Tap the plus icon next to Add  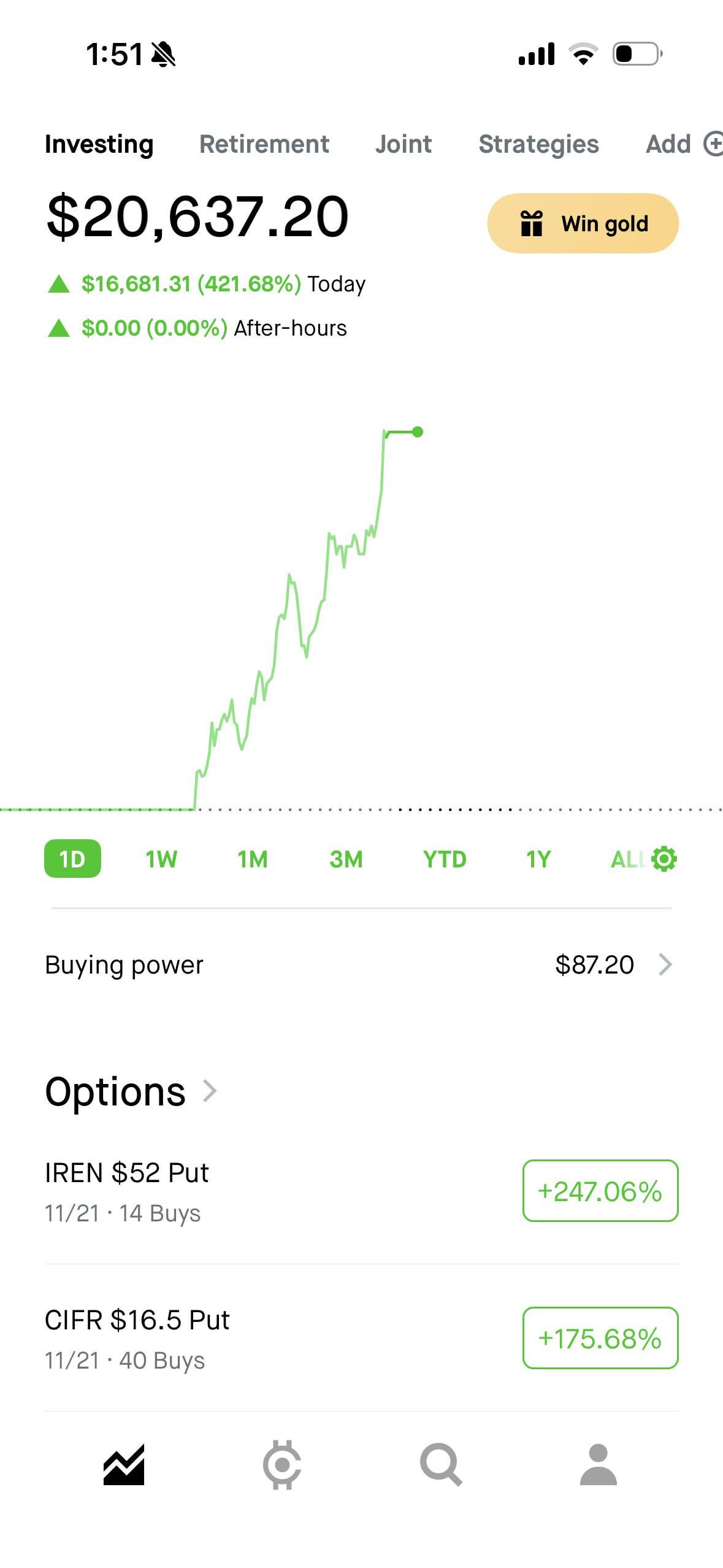coord(713,144)
